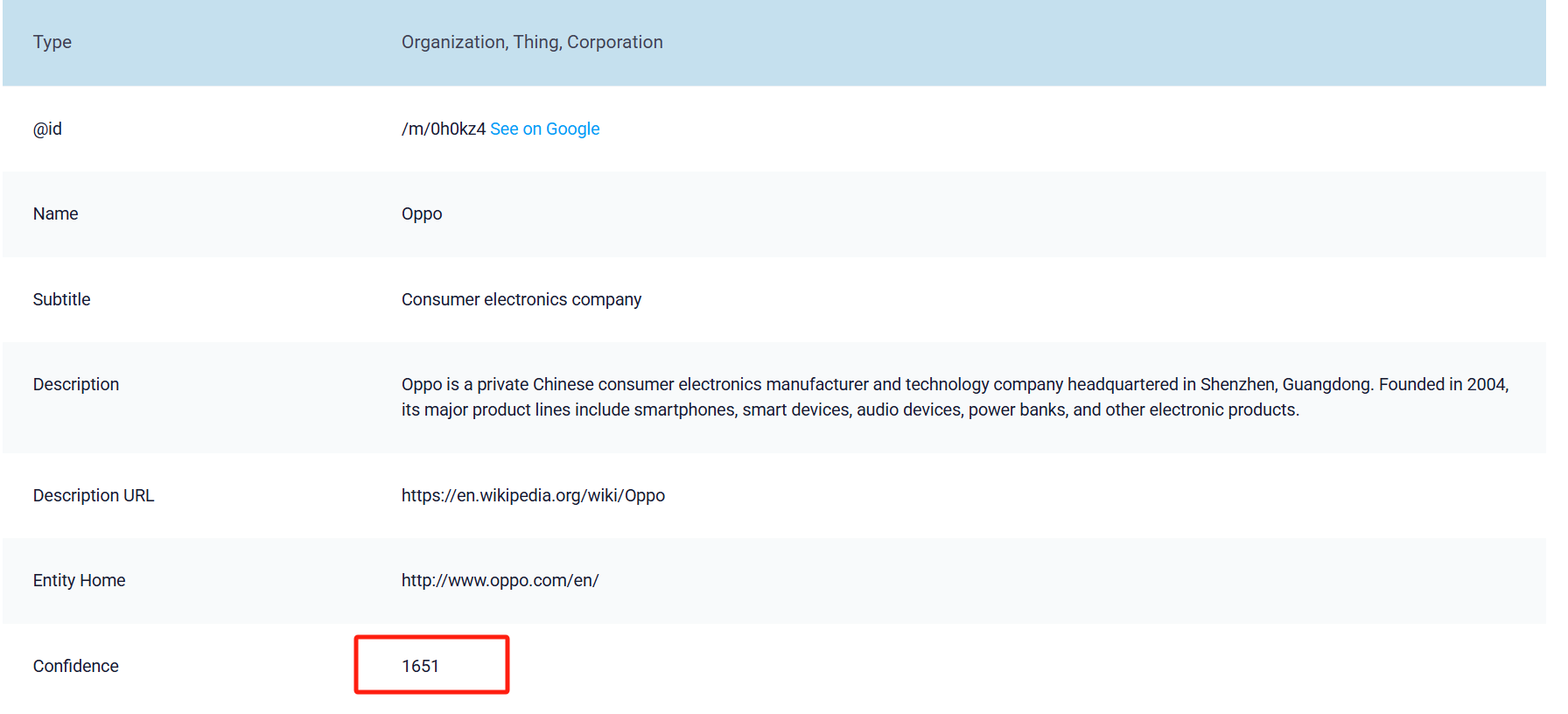Screen dimensions: 1568x714
Task: Click the Consumer electronics company subtitle value
Action: click(x=521, y=299)
